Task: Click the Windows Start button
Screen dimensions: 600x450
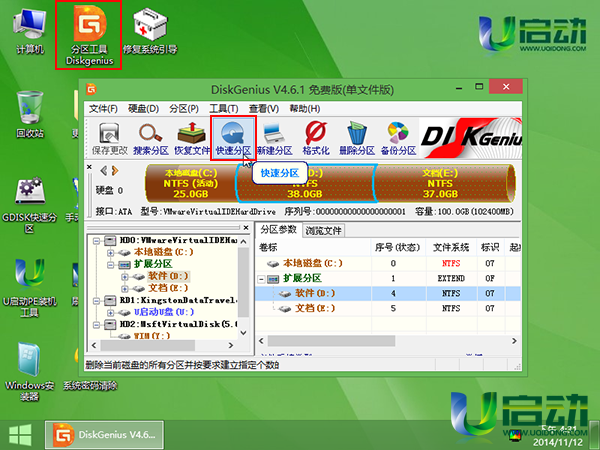Action: click(x=20, y=435)
